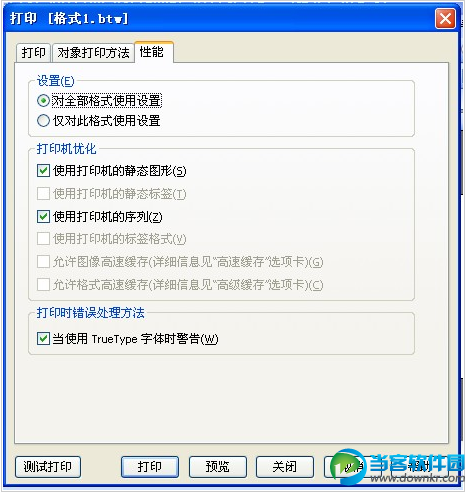Open the 对象打印方法 tab
Screen dimensions: 466x492
(x=93, y=53)
